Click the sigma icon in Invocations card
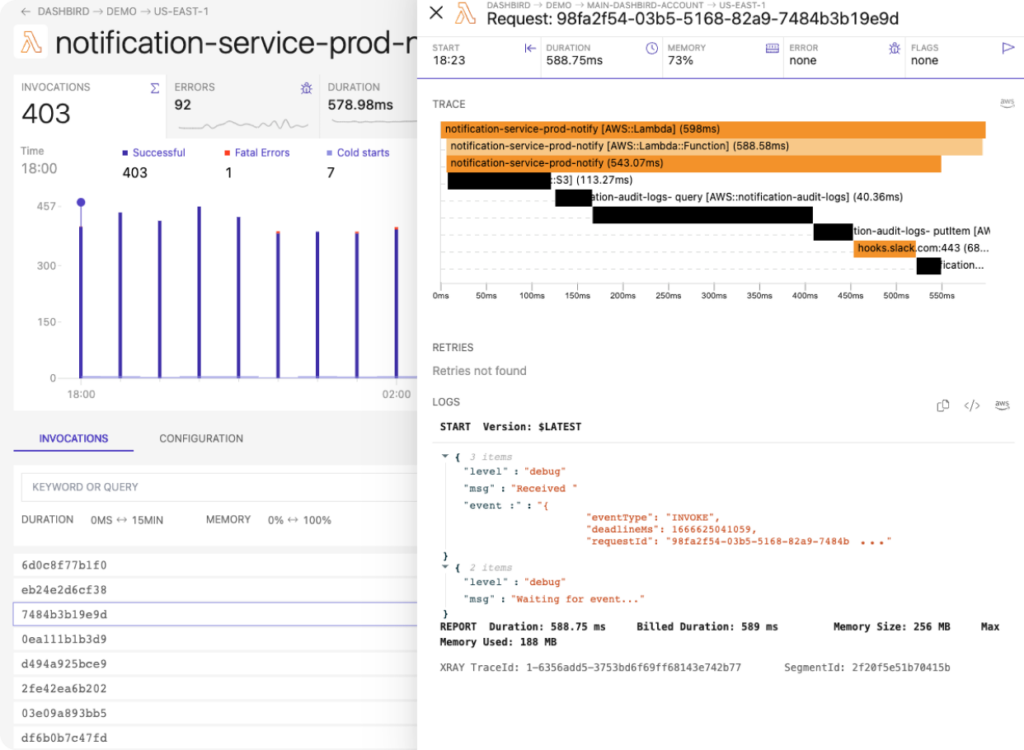The height and width of the screenshot is (750, 1024). [x=155, y=88]
